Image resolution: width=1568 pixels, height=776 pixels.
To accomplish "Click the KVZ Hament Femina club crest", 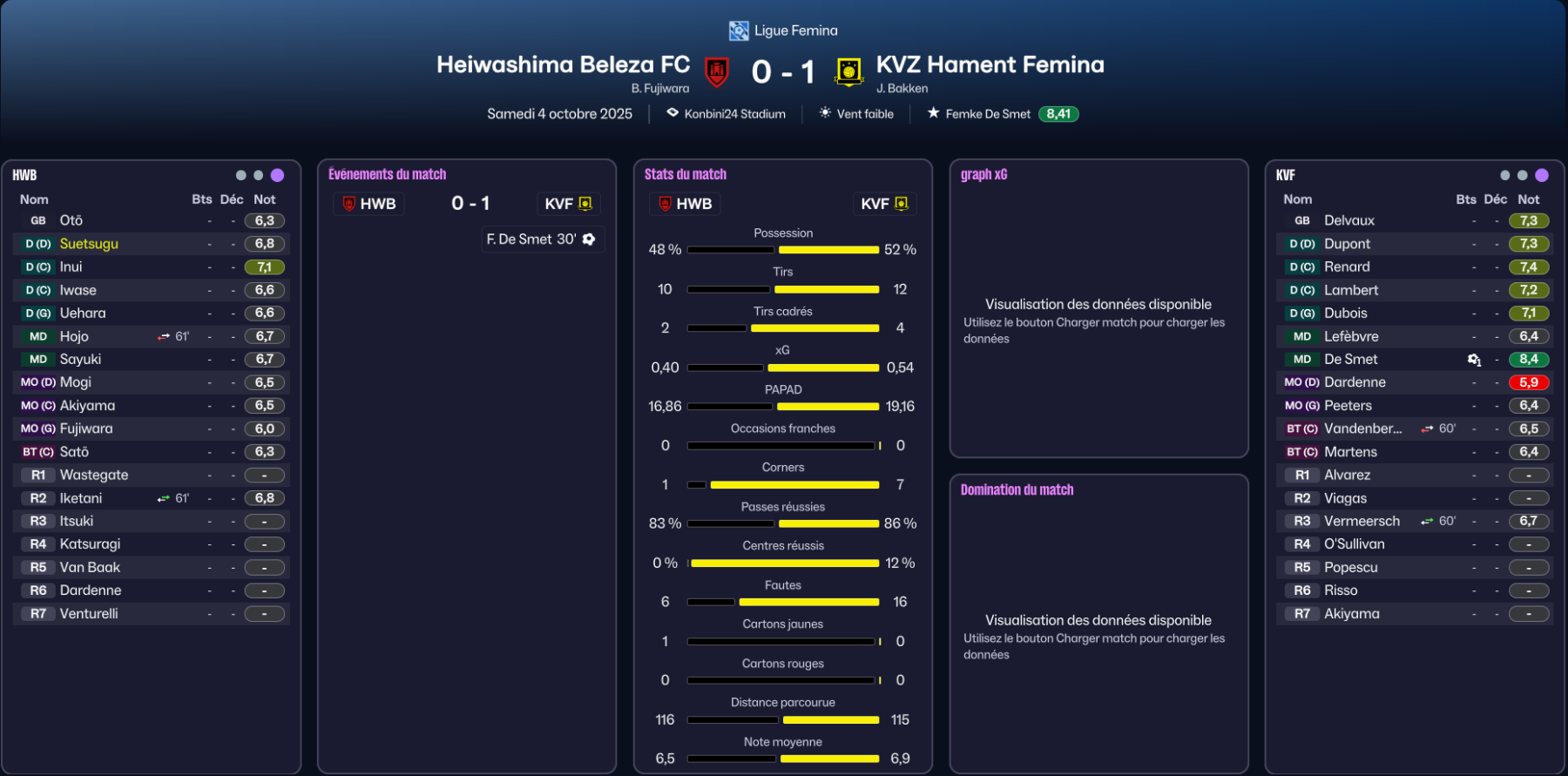I will point(848,71).
